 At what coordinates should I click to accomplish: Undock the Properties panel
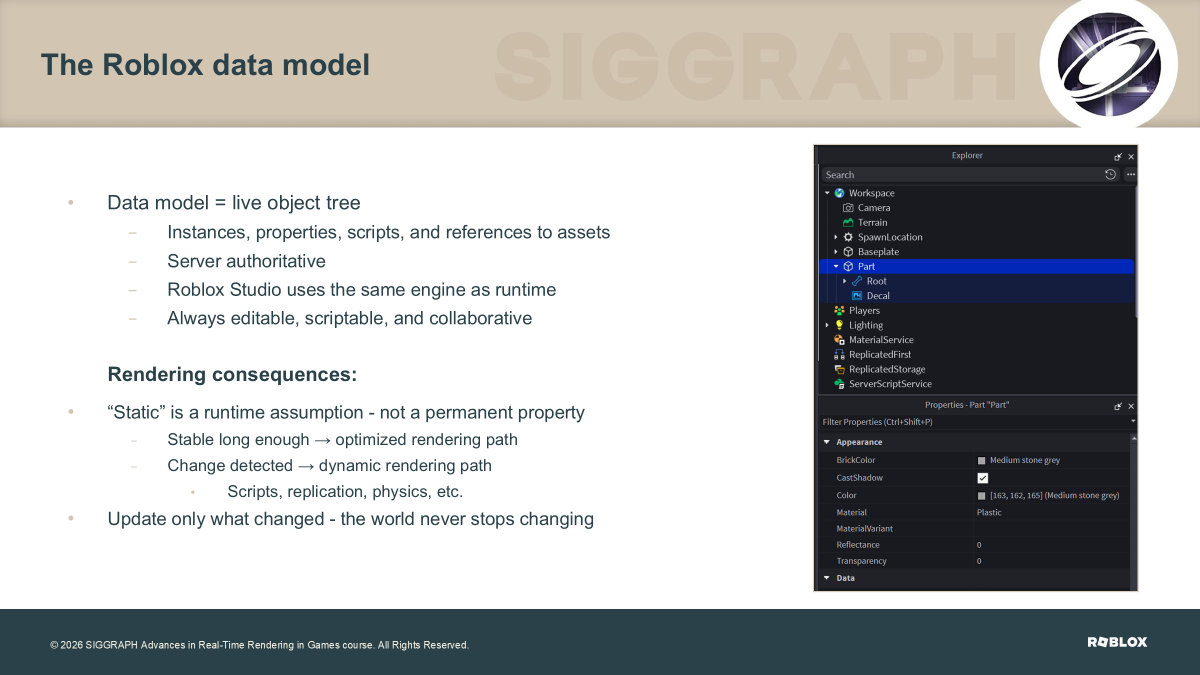click(x=1118, y=407)
